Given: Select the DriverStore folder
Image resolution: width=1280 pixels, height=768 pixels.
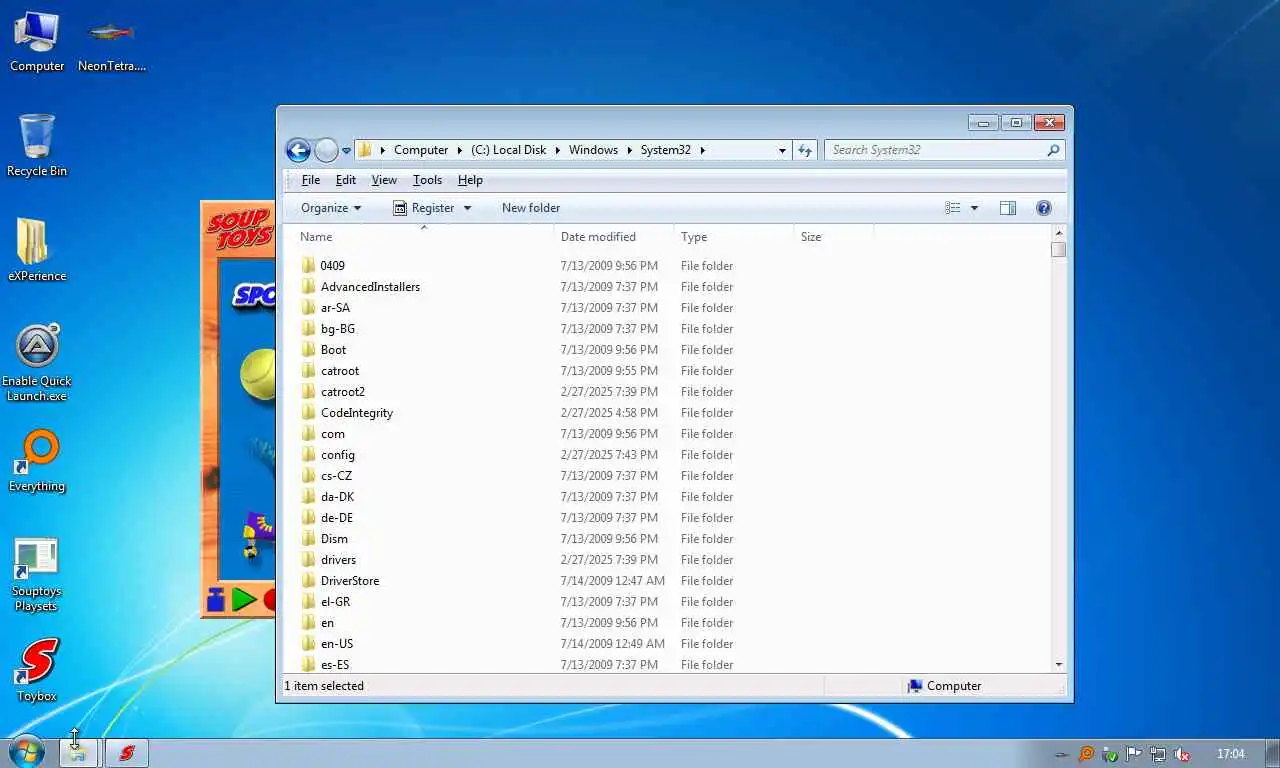Looking at the screenshot, I should [349, 581].
